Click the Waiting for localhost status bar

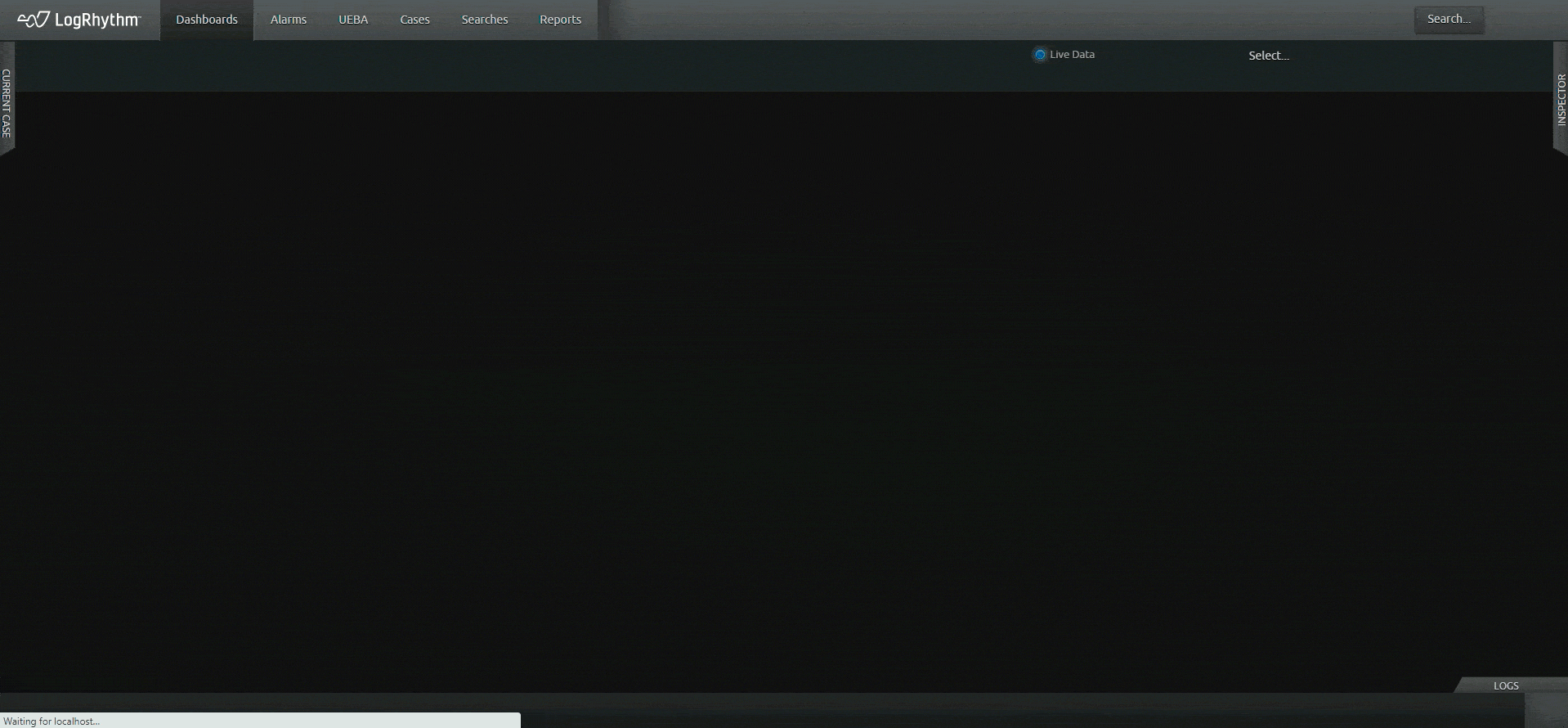(x=260, y=721)
